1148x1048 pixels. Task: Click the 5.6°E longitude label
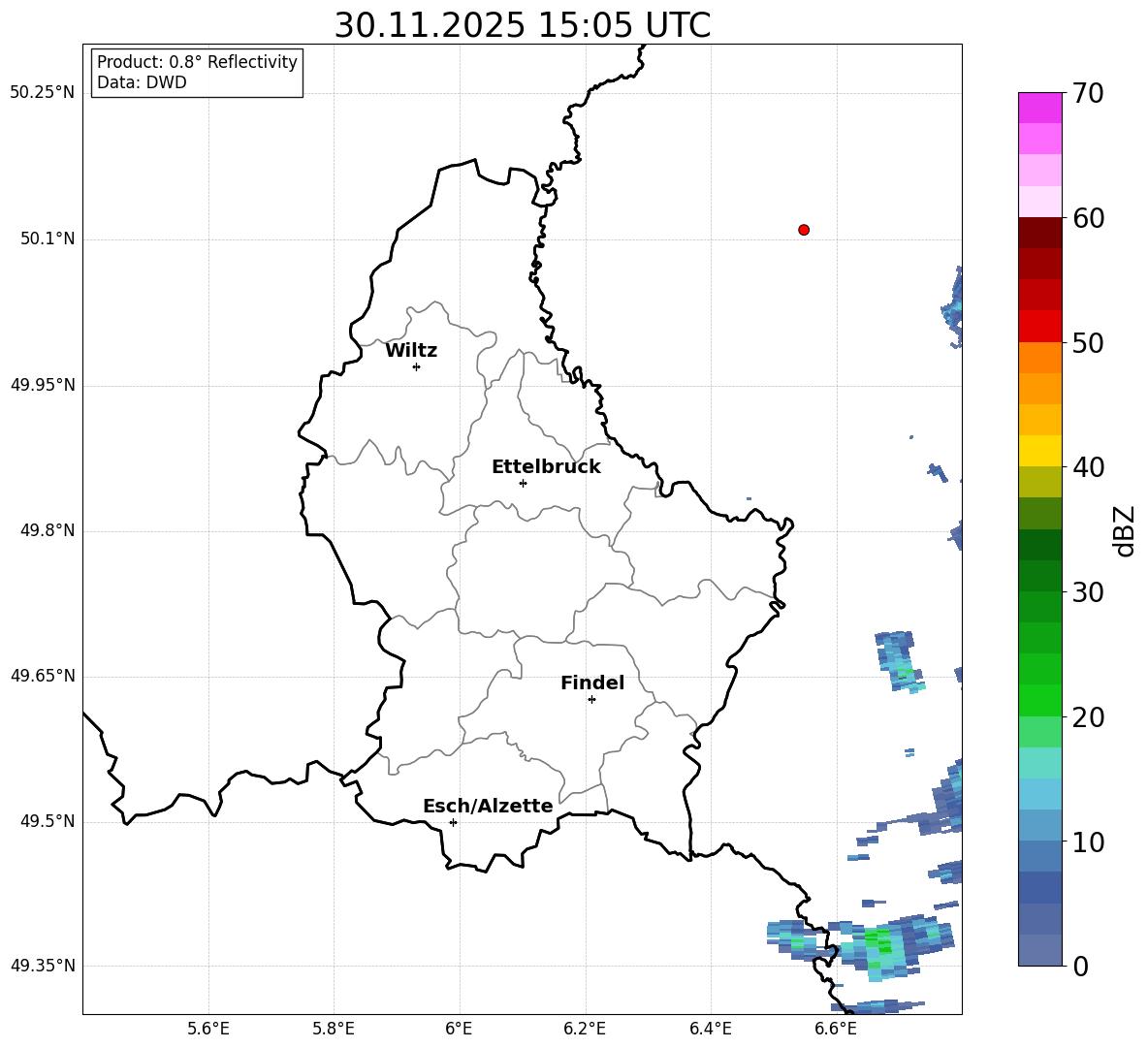point(208,1029)
